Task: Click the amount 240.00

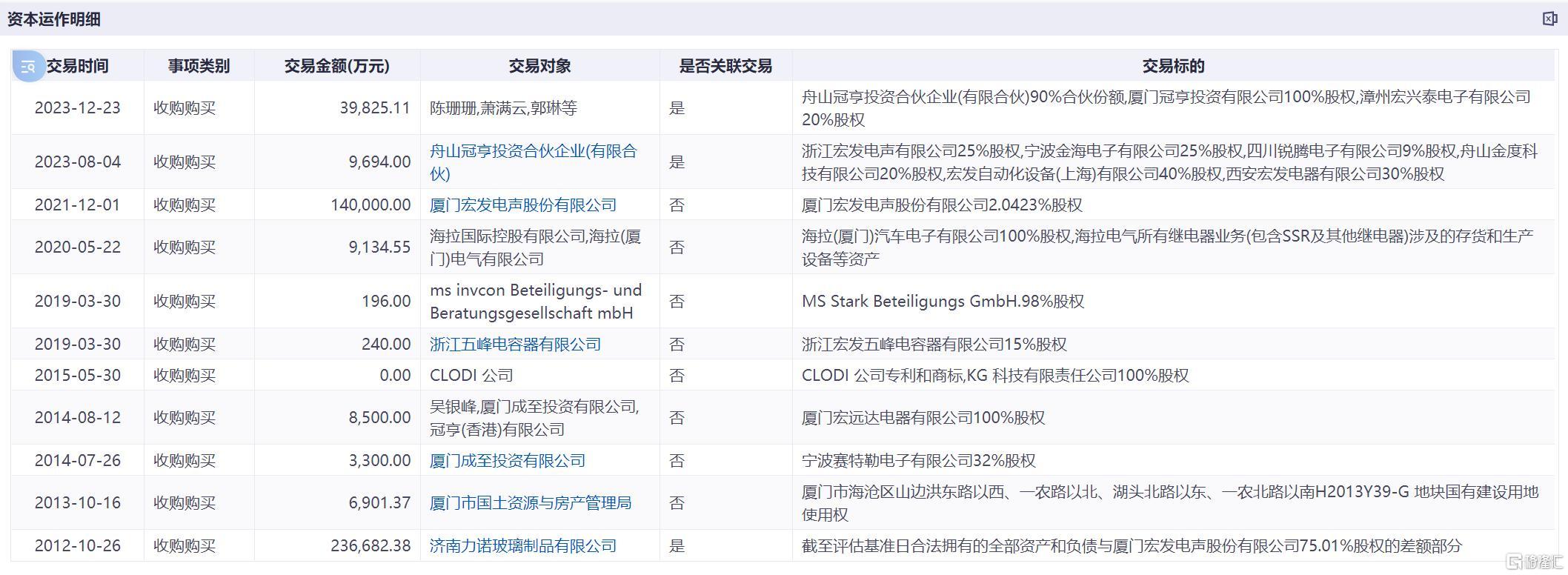Action: [386, 345]
